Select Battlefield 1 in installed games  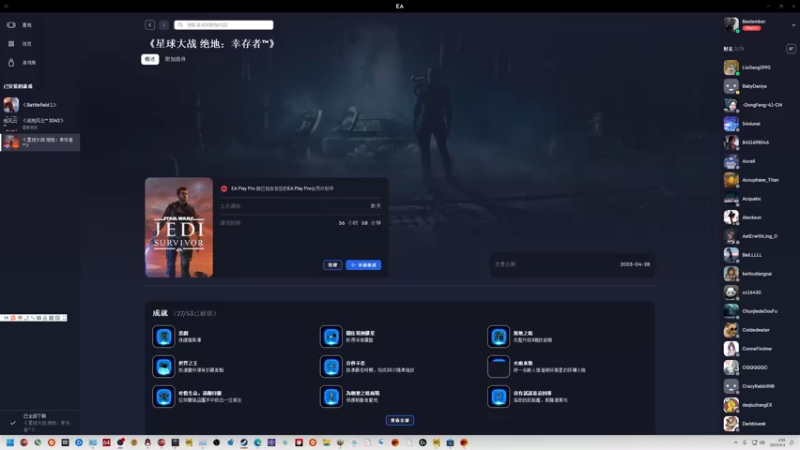(40, 105)
